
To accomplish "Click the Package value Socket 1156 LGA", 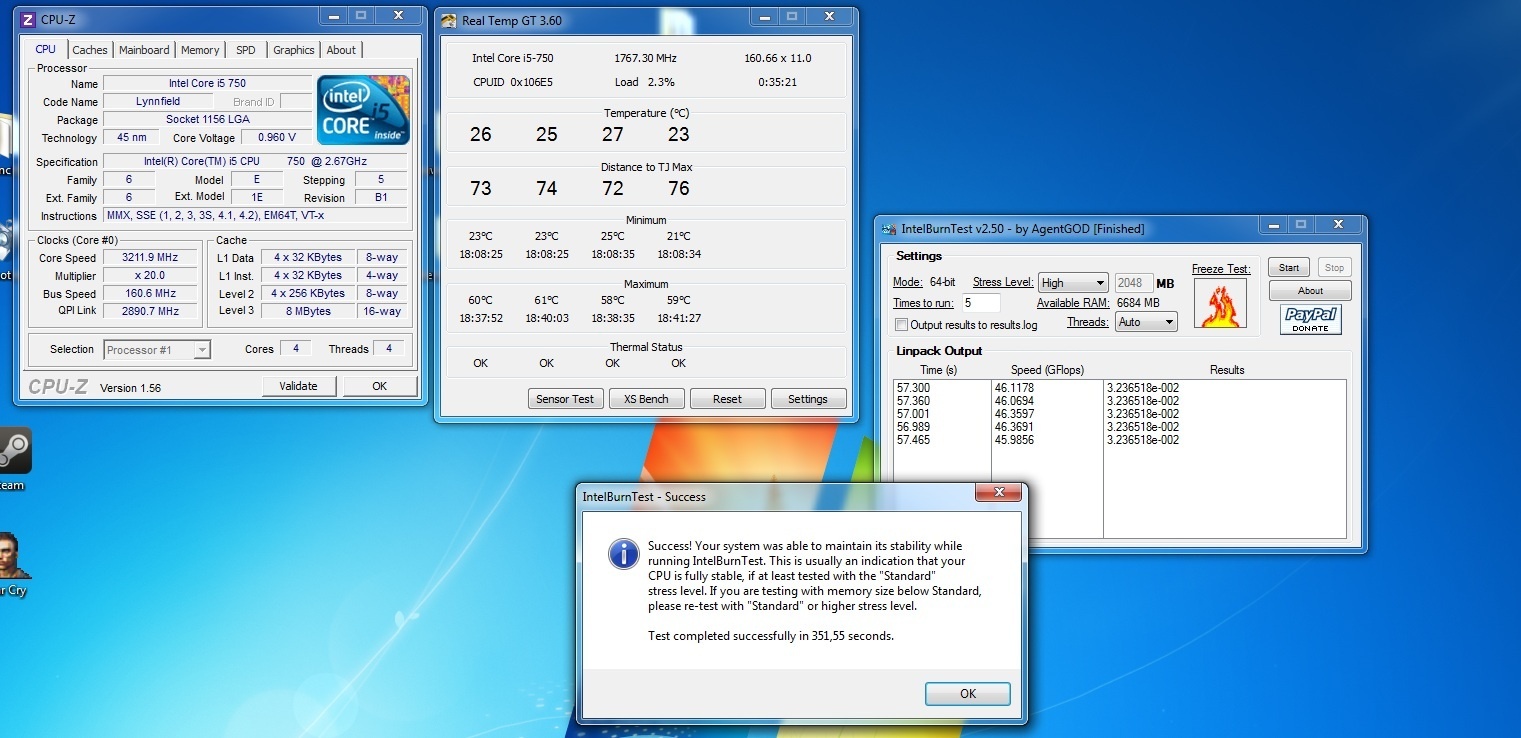I will point(207,120).
